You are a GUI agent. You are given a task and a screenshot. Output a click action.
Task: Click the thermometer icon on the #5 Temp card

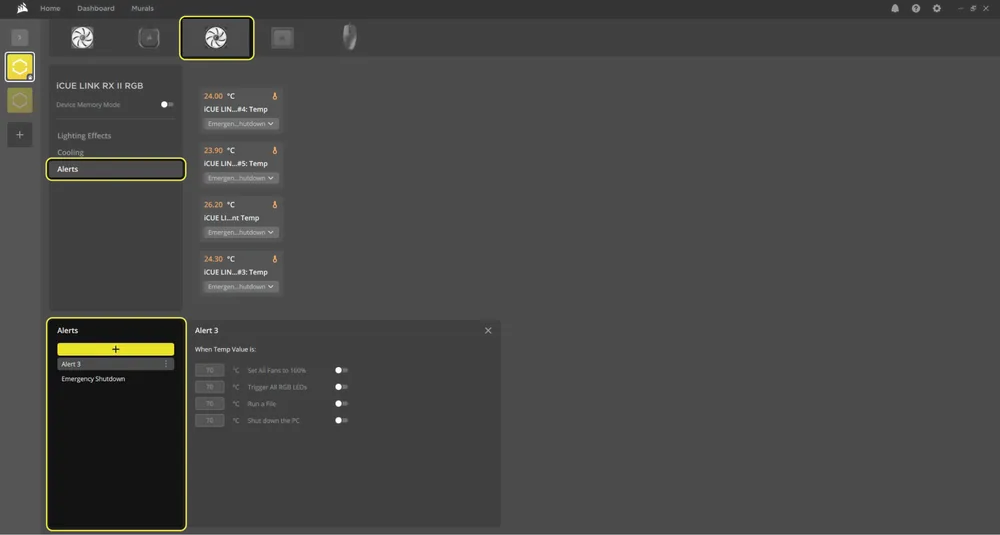pos(275,150)
